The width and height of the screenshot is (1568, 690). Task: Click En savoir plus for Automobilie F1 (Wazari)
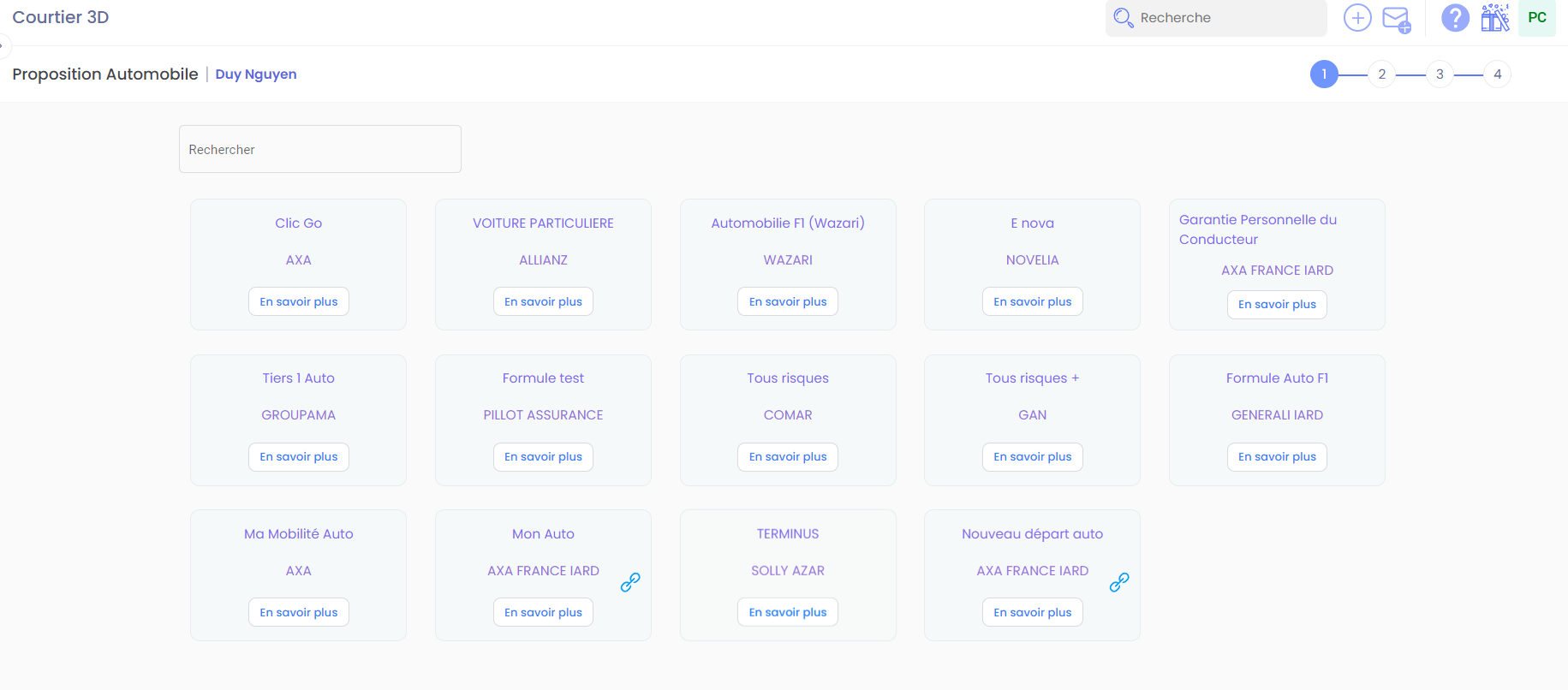tap(788, 301)
